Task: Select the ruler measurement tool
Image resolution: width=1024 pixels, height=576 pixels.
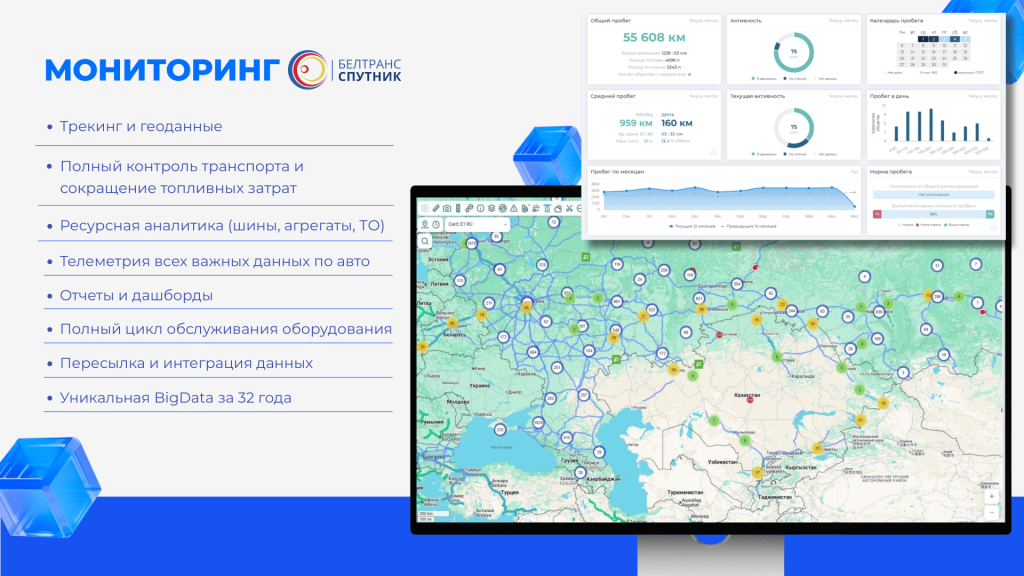Action: 436,208
